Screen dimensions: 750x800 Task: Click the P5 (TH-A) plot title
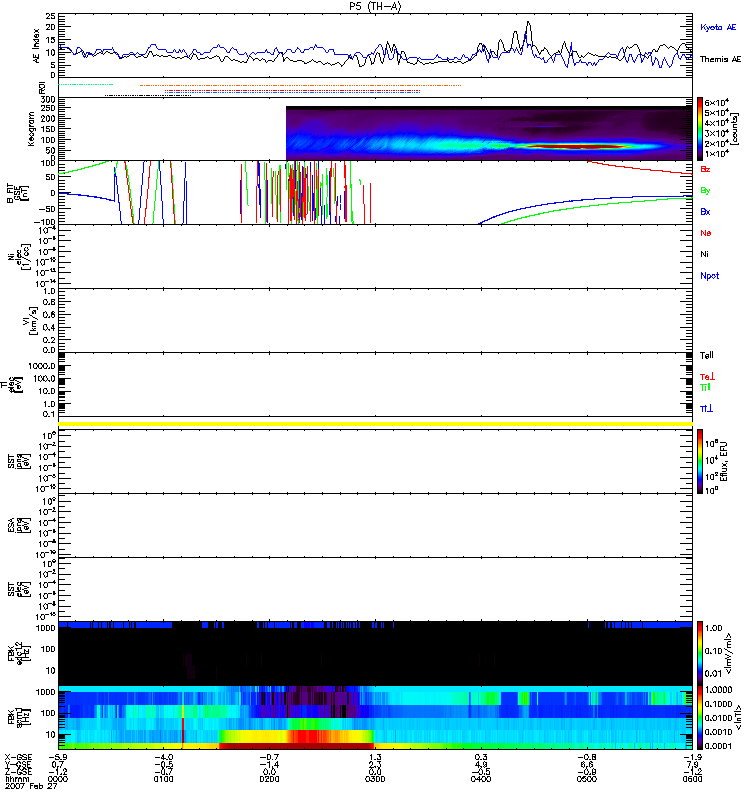click(x=375, y=6)
